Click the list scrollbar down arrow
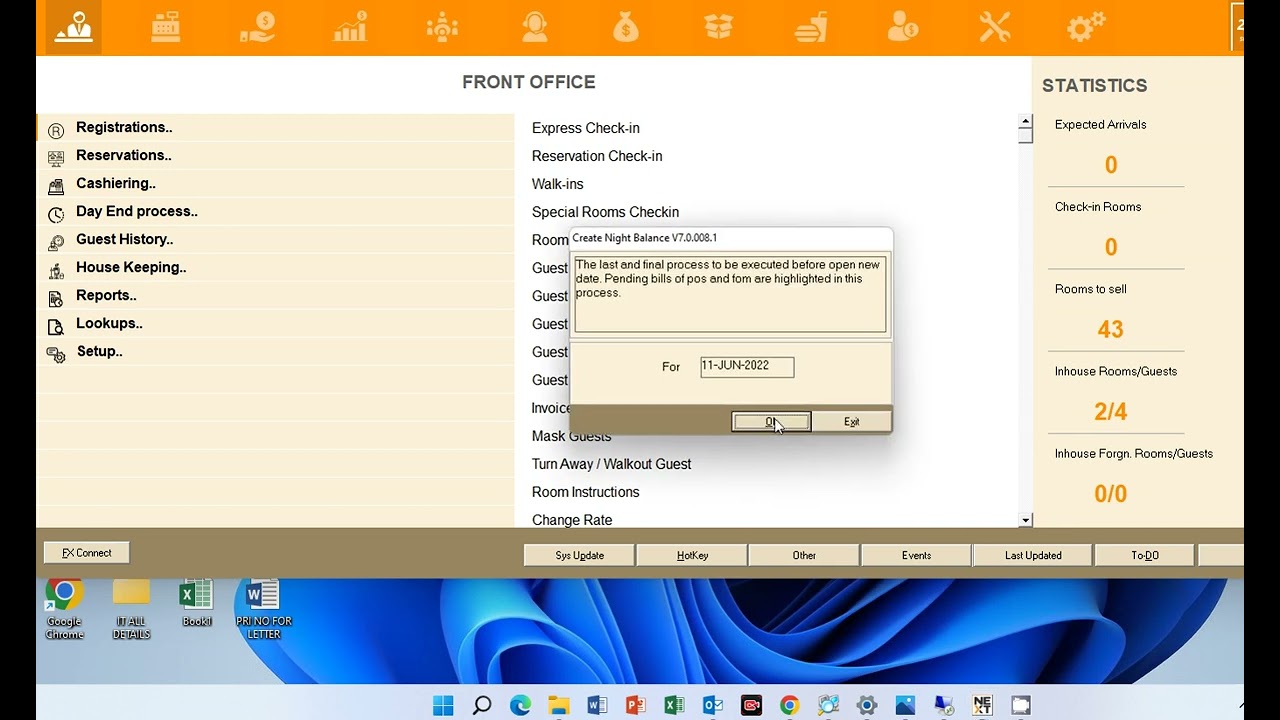 click(x=1025, y=520)
